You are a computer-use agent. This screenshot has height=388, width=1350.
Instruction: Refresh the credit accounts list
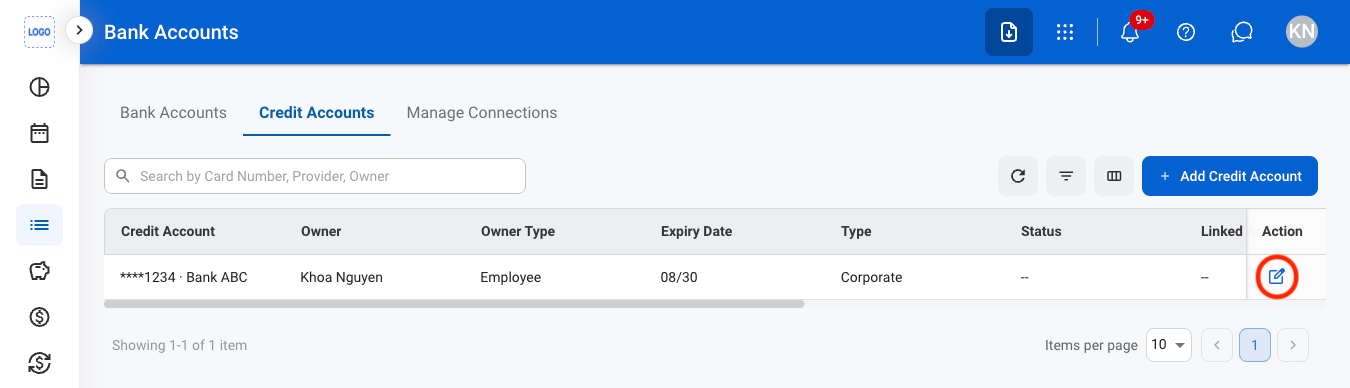pyautogui.click(x=1018, y=176)
